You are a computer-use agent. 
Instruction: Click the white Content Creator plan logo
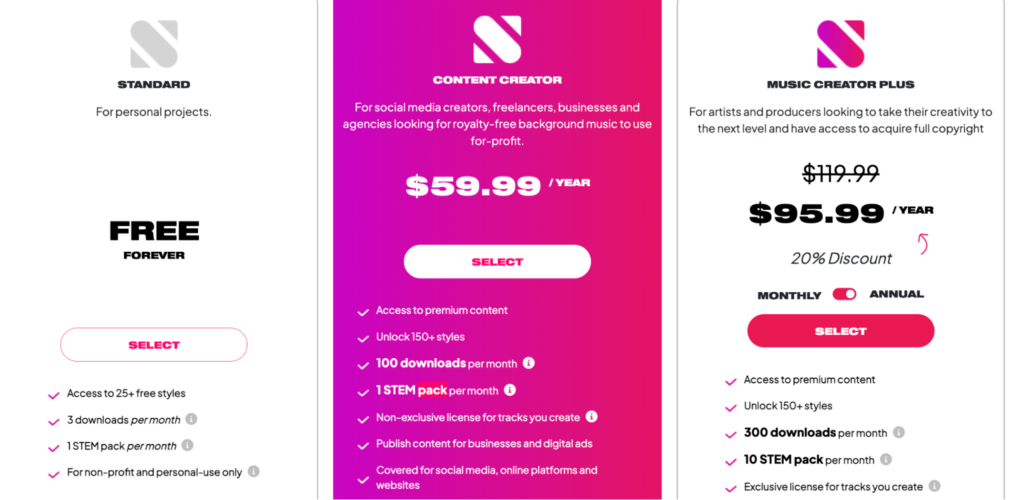pyautogui.click(x=498, y=40)
